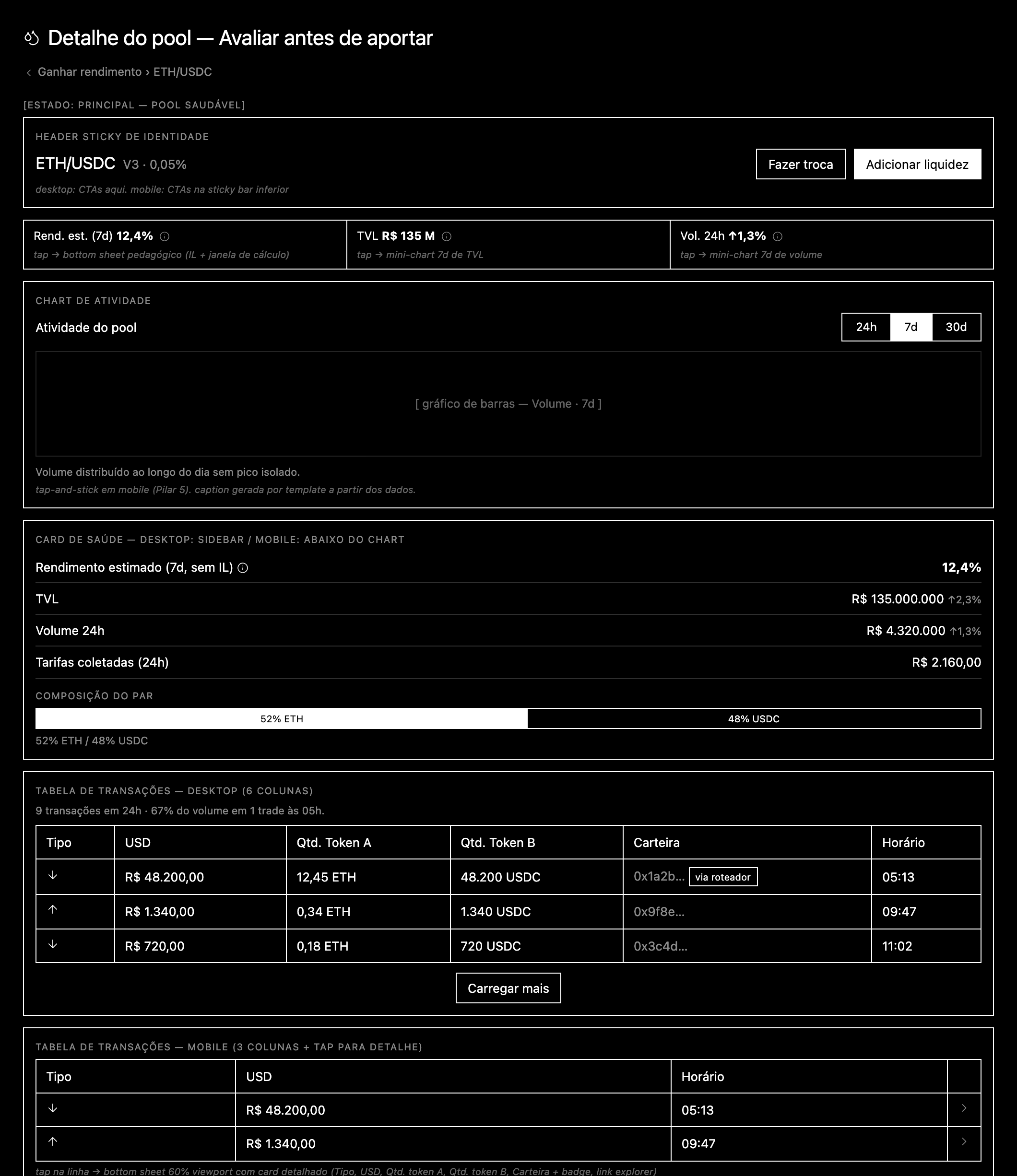1017x1176 pixels.
Task: Select the 7d chart range
Action: click(911, 327)
